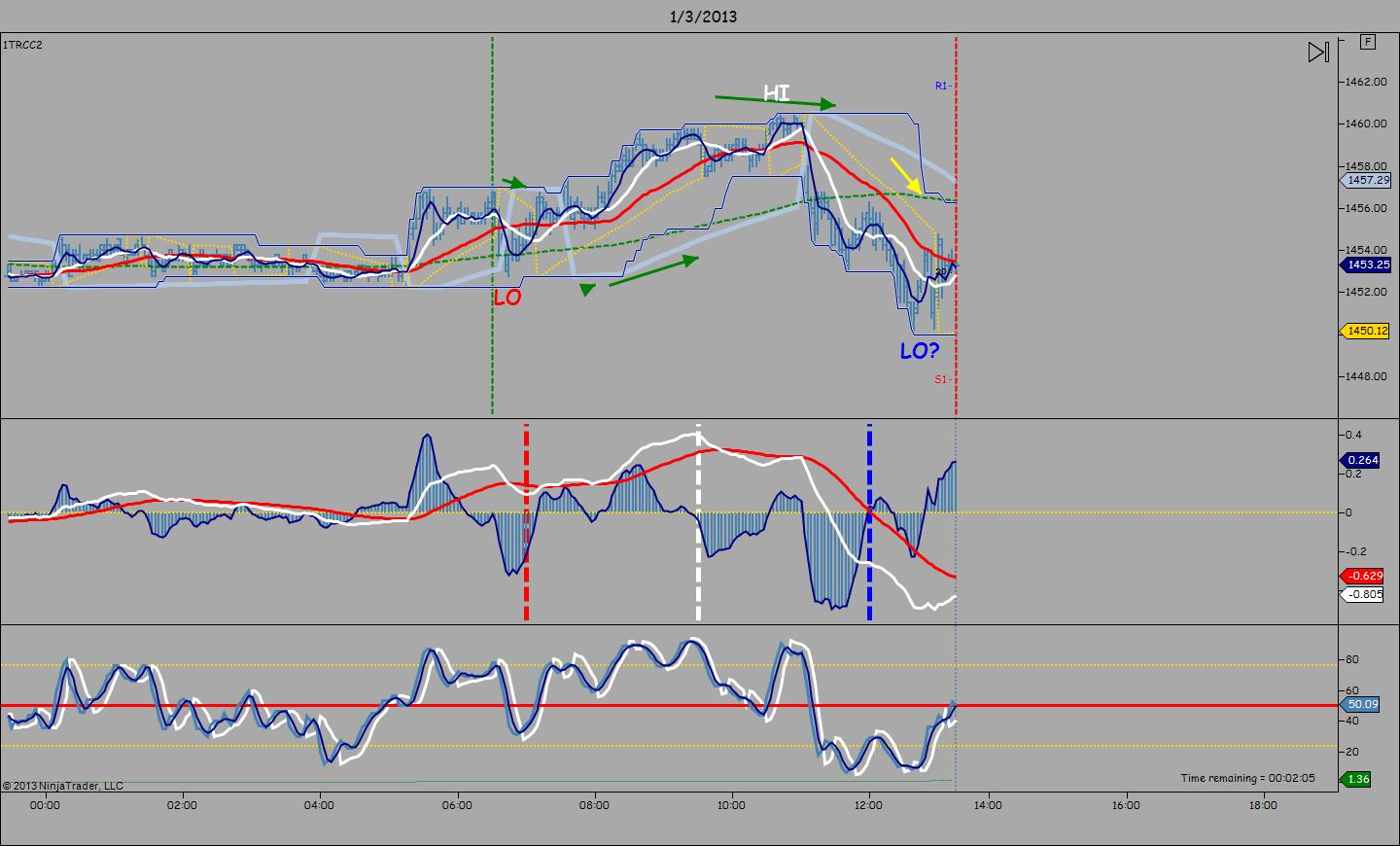1400x846 pixels.
Task: Click the 0.4 indicator axis label
Action: pos(1353,435)
